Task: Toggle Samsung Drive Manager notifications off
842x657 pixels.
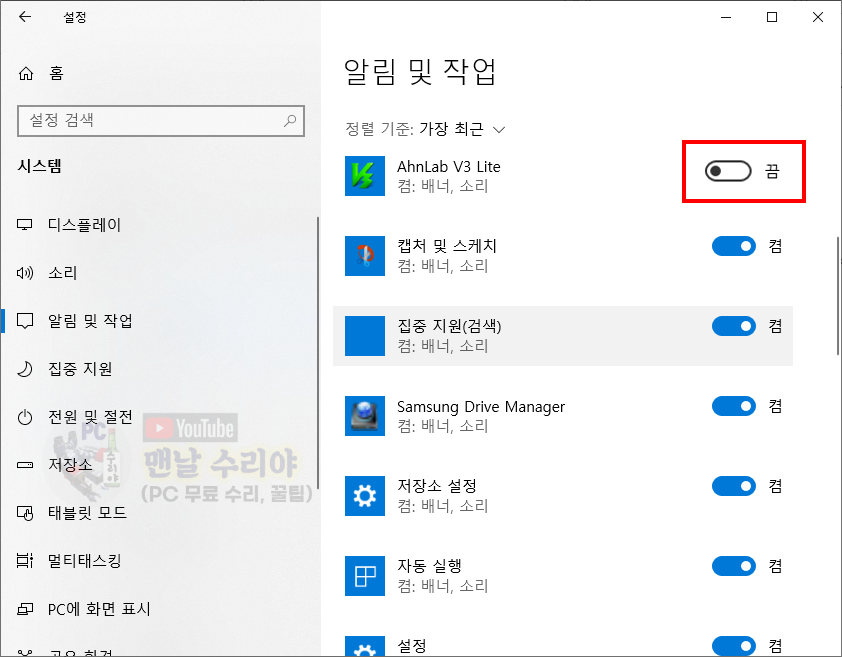Action: [x=734, y=406]
